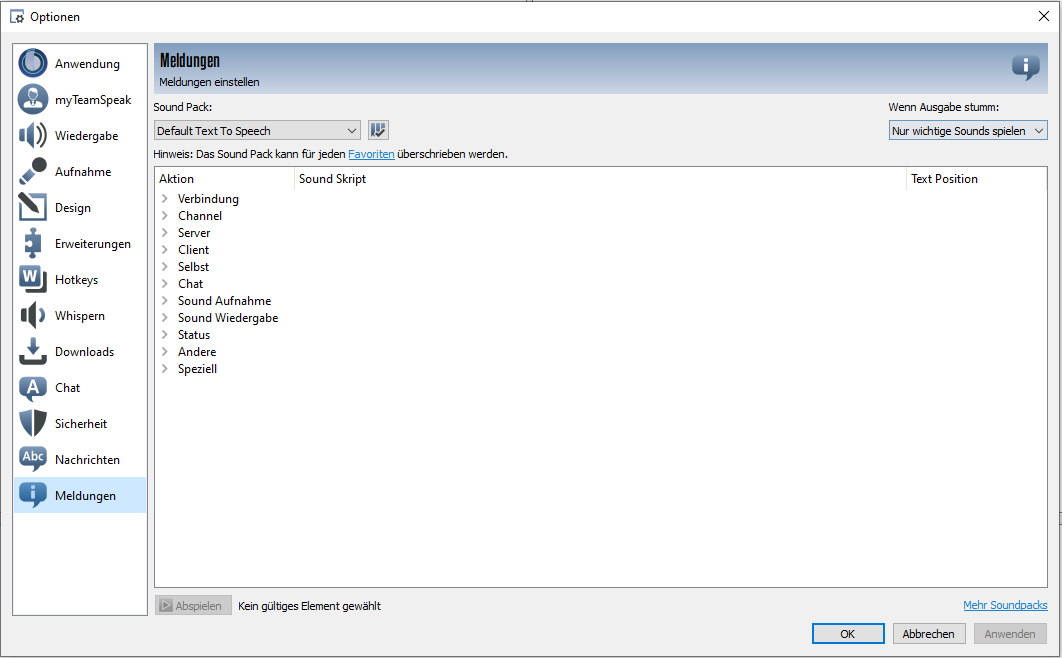The width and height of the screenshot is (1062, 658).
Task: Open 'Wenn Ausgabe stumm' dropdown
Action: pyautogui.click(x=967, y=131)
